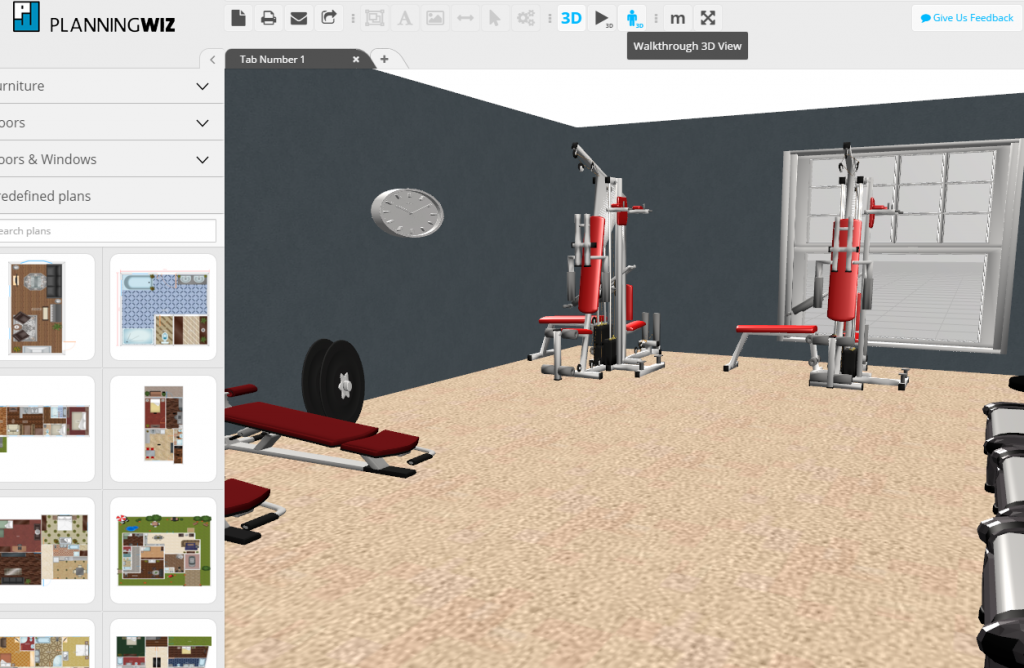
Task: Start the 3D play tour icon
Action: (602, 18)
